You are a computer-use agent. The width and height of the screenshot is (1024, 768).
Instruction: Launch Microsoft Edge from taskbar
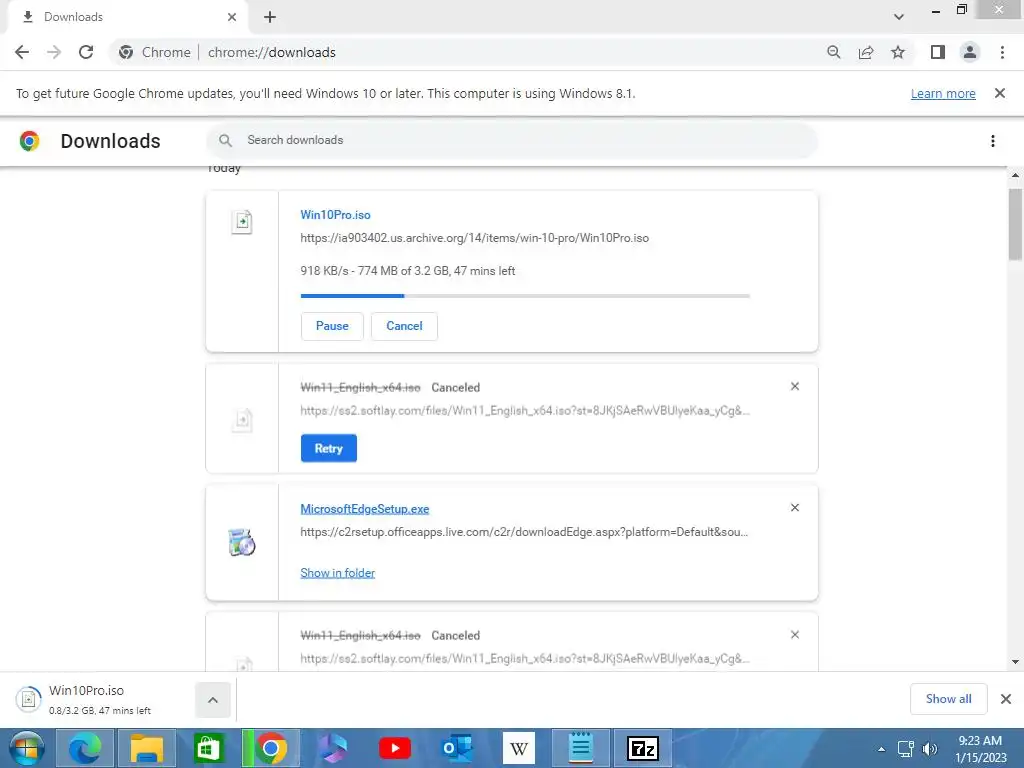click(x=85, y=748)
